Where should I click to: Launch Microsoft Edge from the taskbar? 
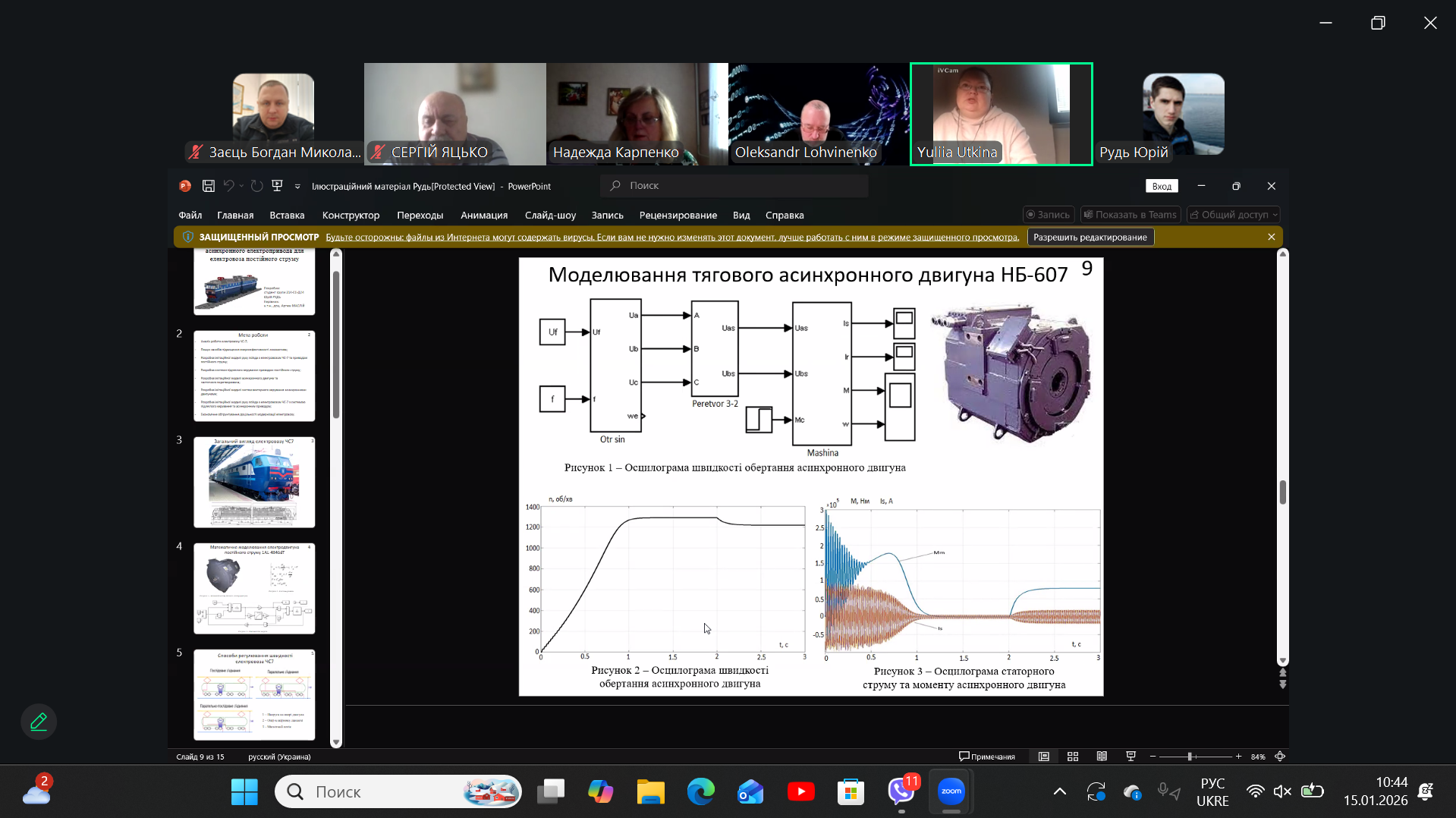[x=700, y=791]
